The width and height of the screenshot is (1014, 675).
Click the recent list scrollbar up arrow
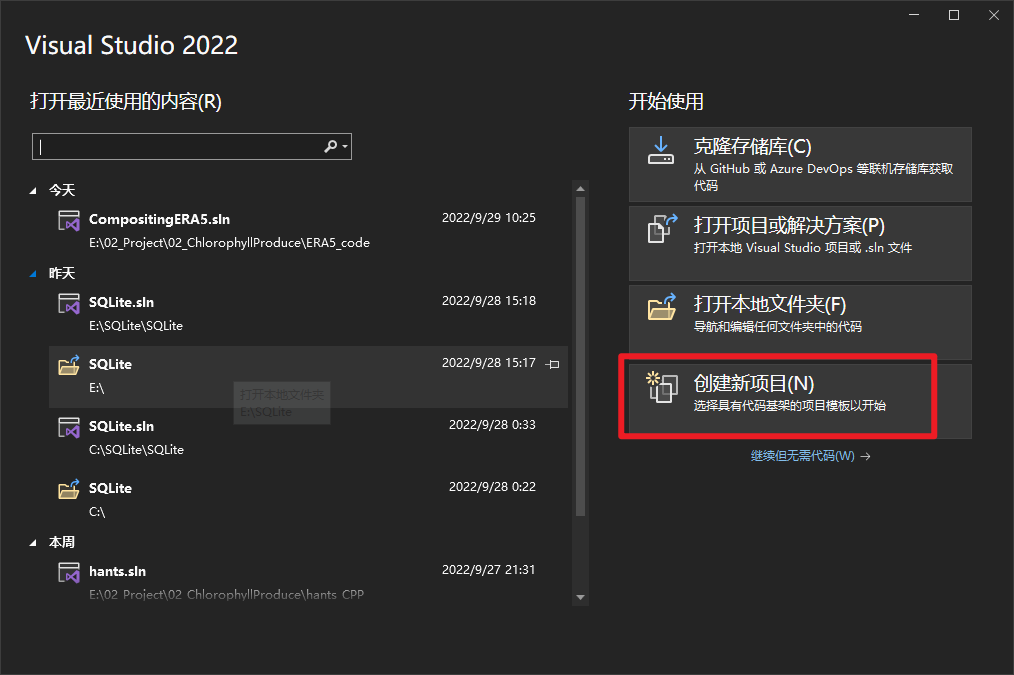pos(580,189)
